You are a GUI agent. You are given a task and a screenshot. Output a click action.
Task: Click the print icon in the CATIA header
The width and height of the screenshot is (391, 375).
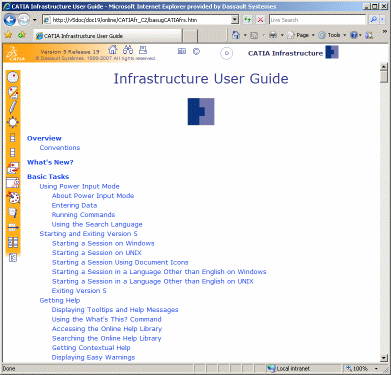pyautogui.click(x=143, y=50)
